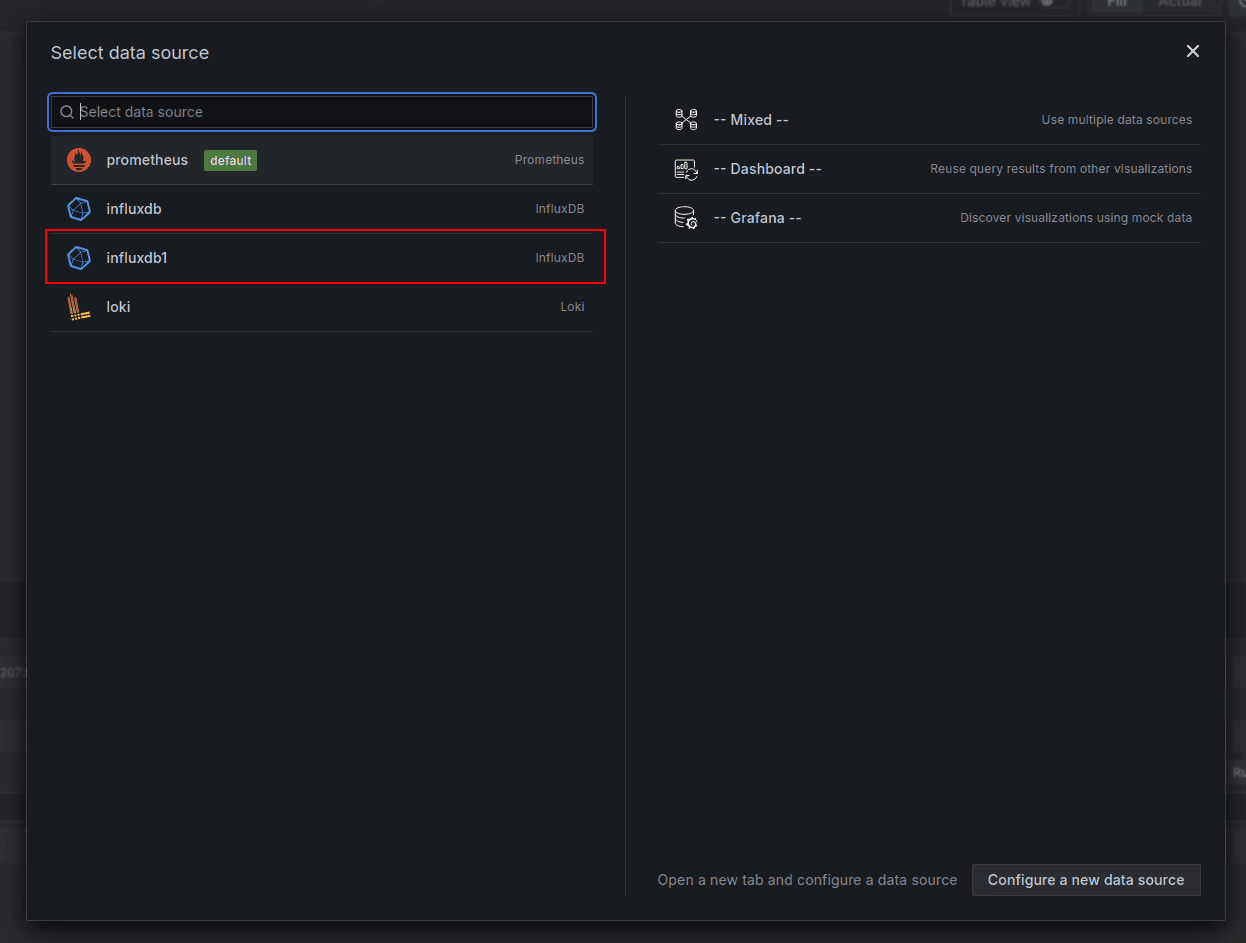Click the default badge next to prometheus

[230, 160]
